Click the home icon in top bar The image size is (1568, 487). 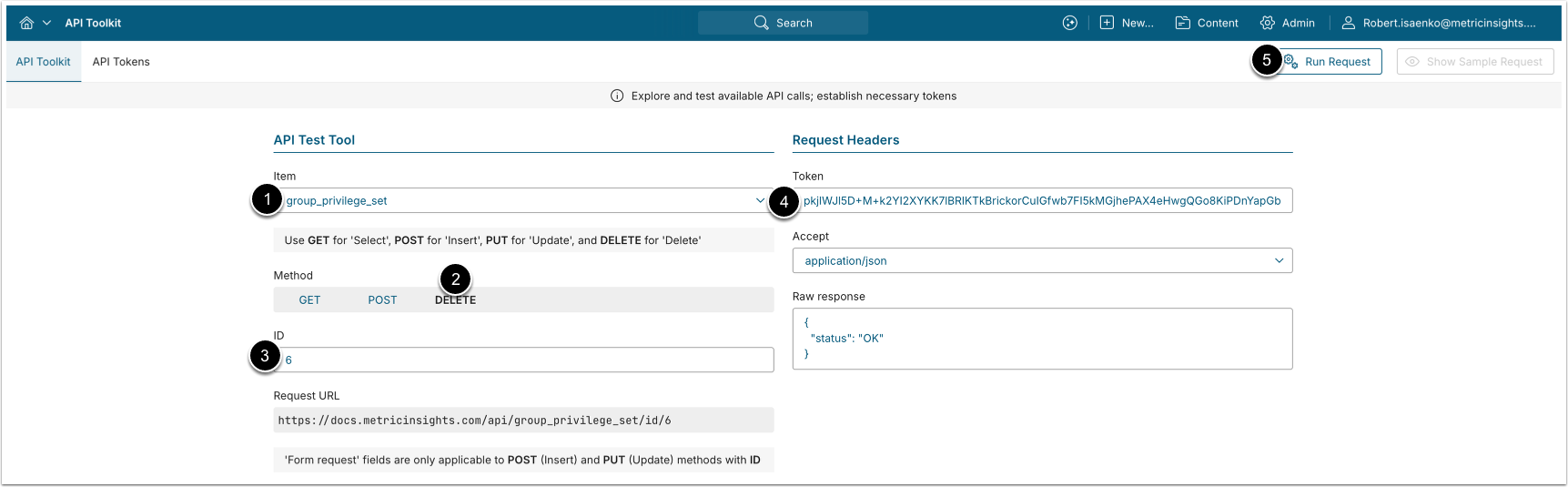pos(26,23)
